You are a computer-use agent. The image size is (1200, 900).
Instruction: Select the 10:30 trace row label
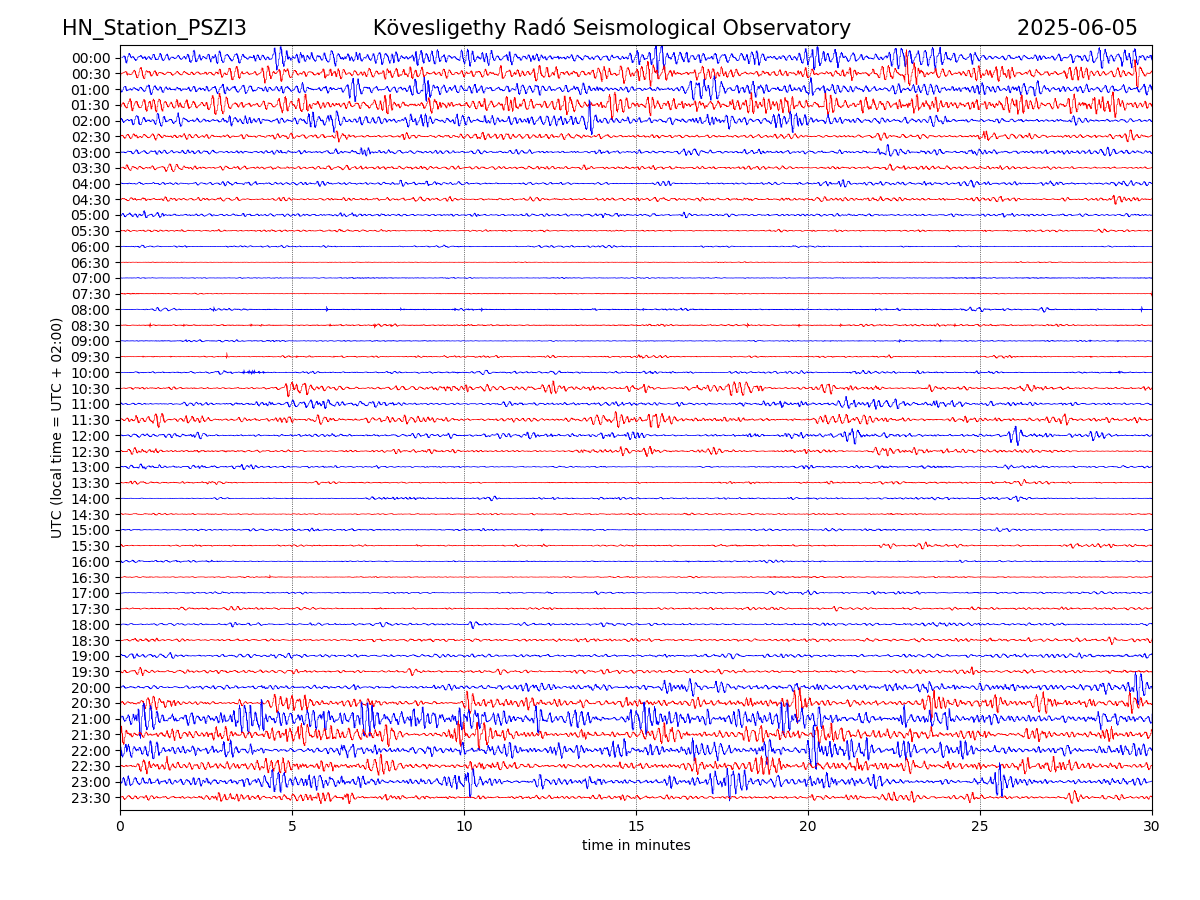pos(91,389)
